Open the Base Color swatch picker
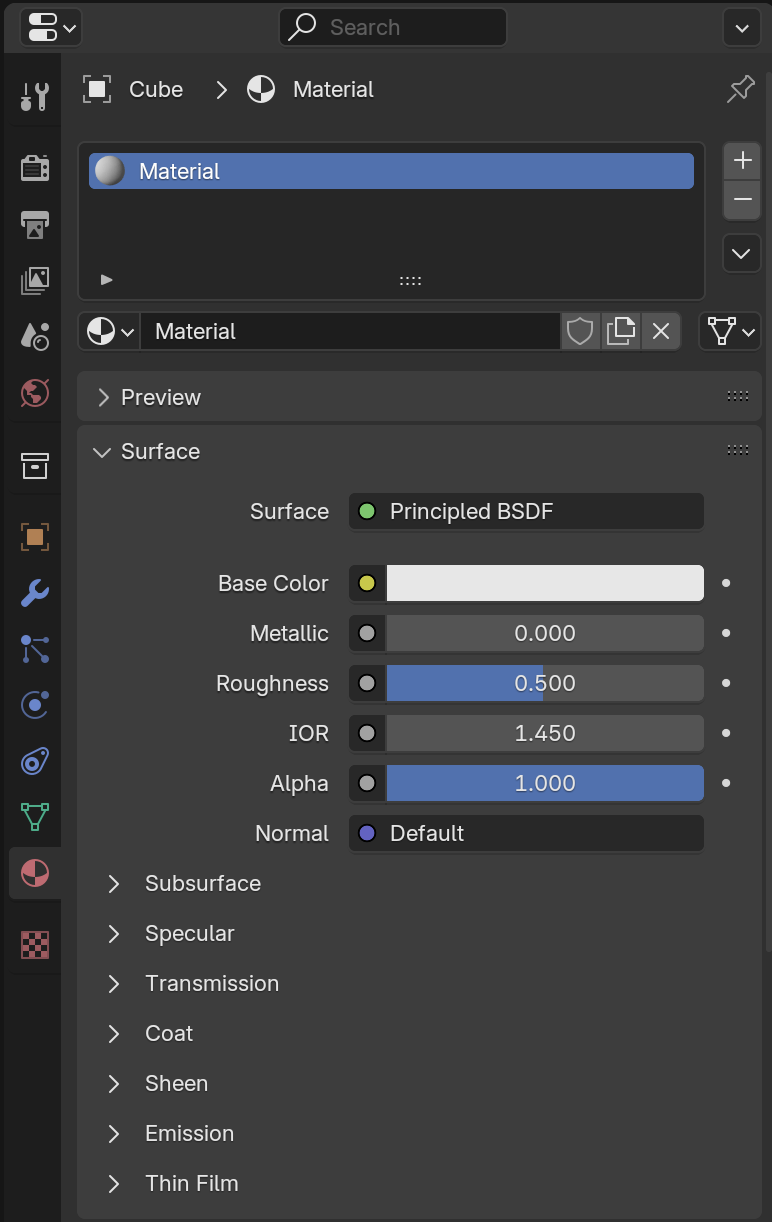The image size is (772, 1222). point(545,583)
